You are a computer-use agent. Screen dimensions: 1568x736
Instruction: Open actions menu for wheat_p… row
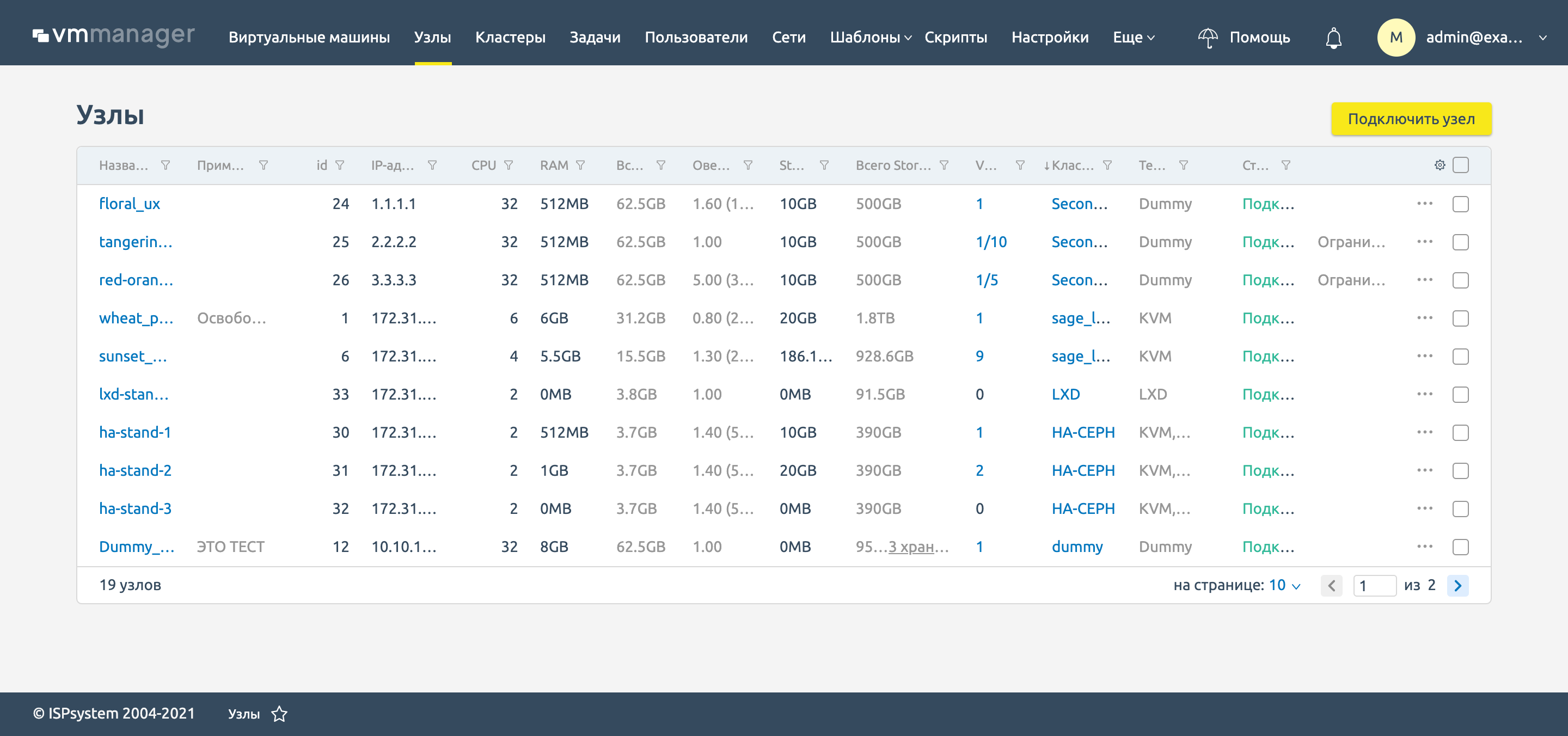[1424, 318]
